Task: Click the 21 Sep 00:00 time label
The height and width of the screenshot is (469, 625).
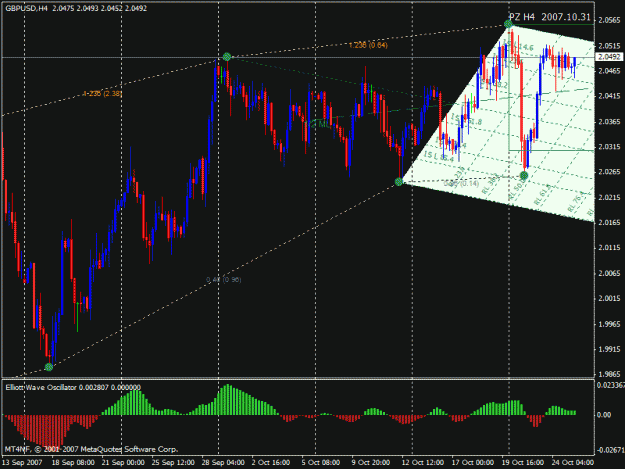Action: pos(123,463)
